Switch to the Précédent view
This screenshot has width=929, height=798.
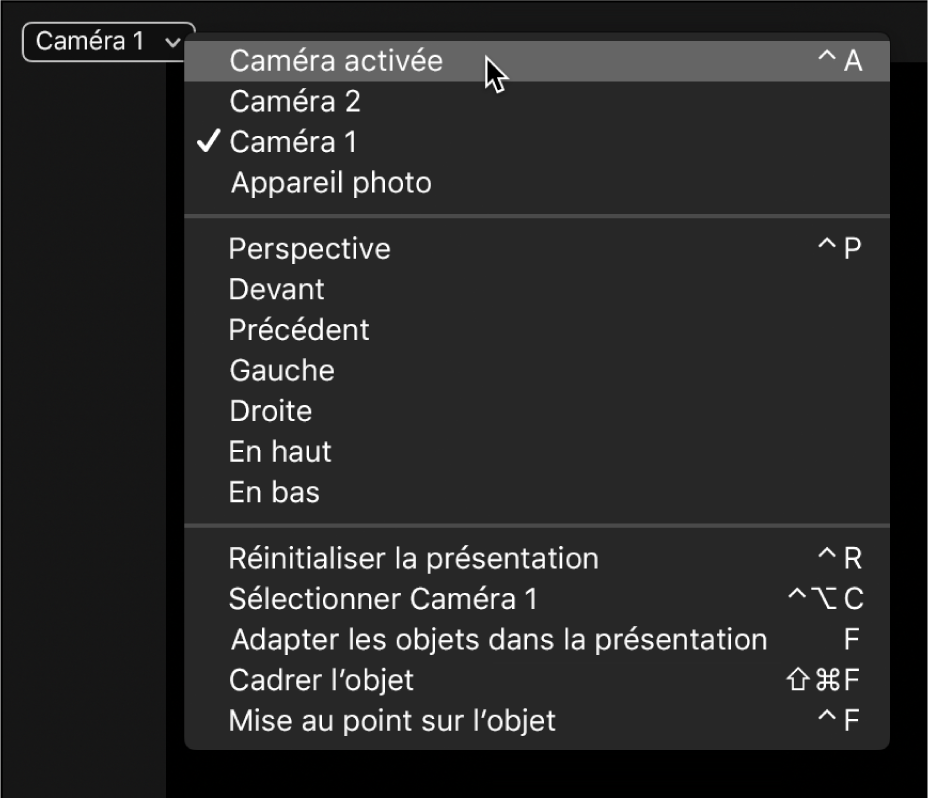pos(299,329)
